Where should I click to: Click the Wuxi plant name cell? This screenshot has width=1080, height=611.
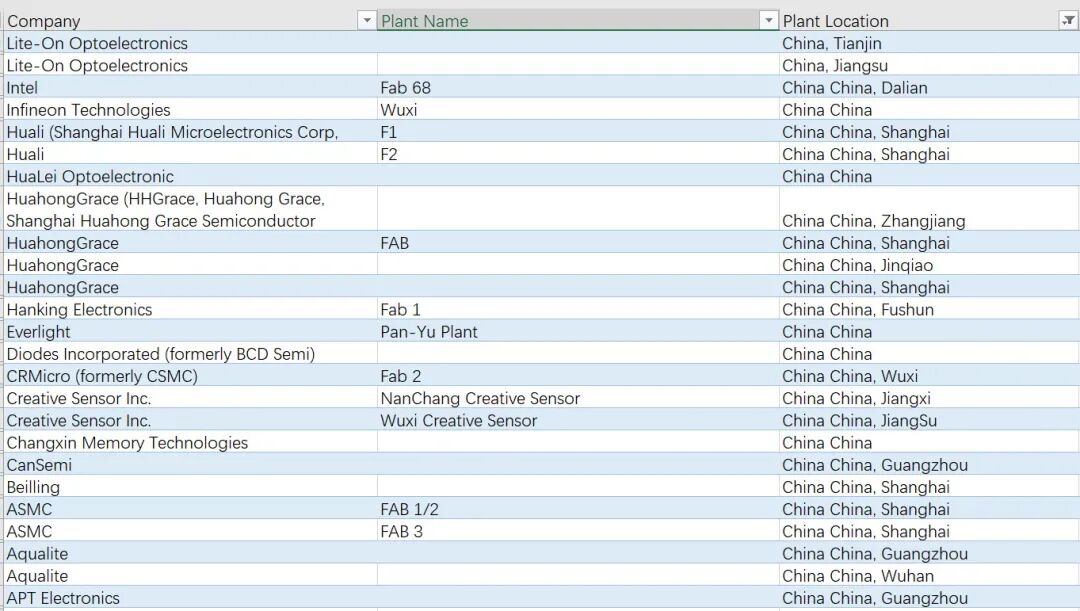(x=579, y=110)
